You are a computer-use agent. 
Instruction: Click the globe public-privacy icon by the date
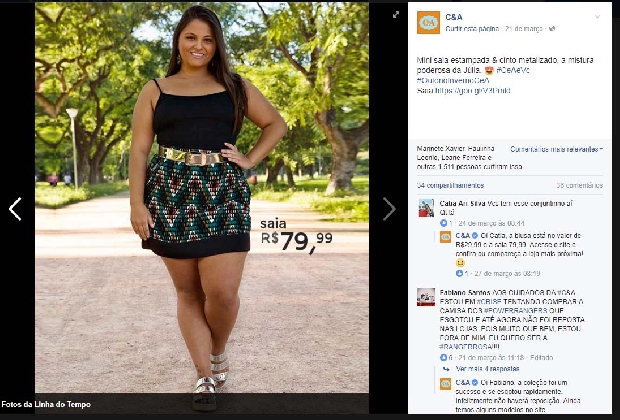(552, 28)
